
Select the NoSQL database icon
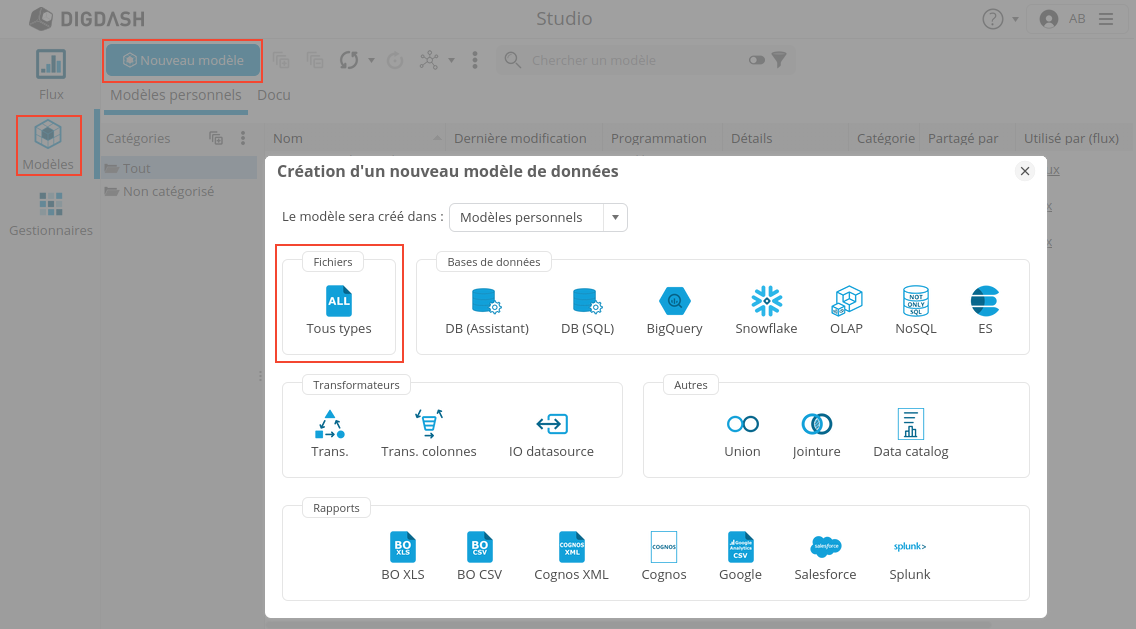tap(916, 302)
